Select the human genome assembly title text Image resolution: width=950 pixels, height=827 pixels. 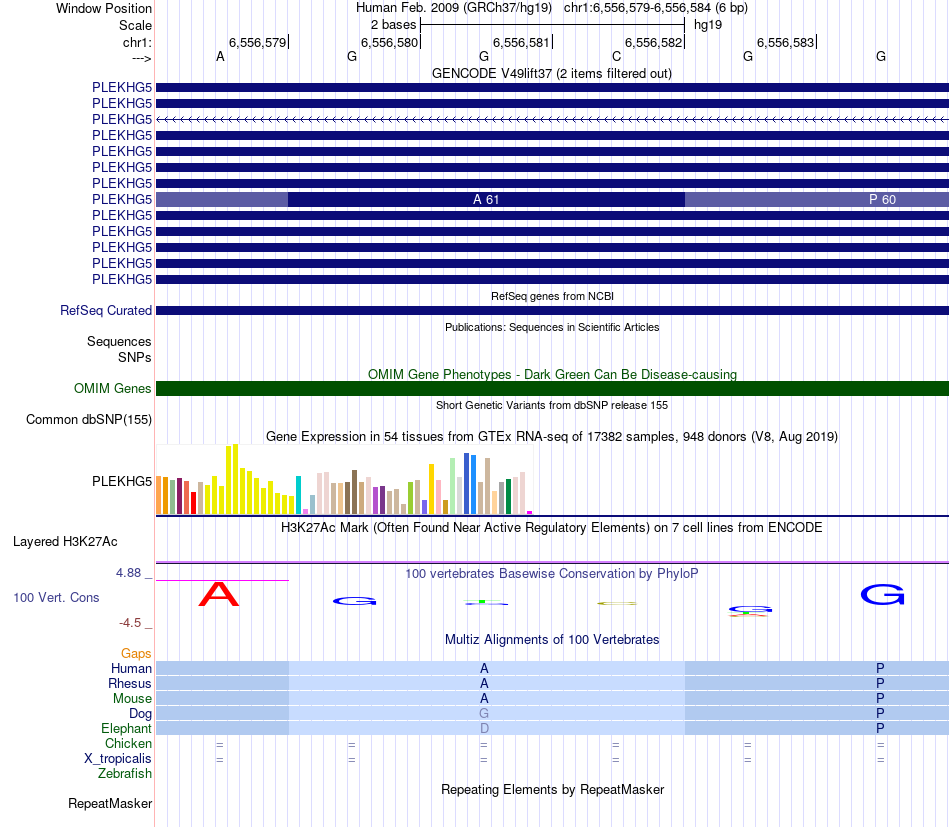point(454,8)
